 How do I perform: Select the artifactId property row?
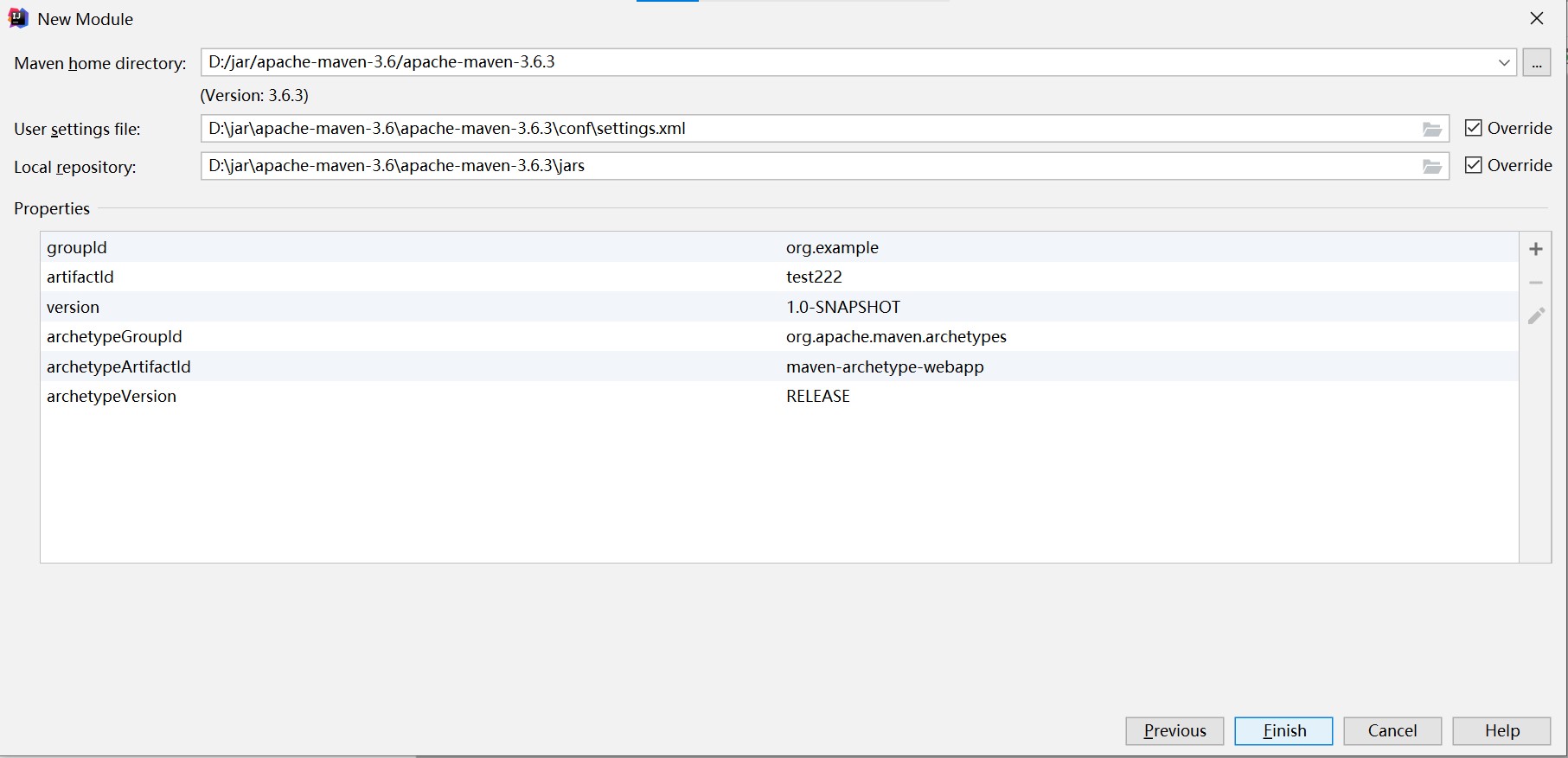coord(779,277)
